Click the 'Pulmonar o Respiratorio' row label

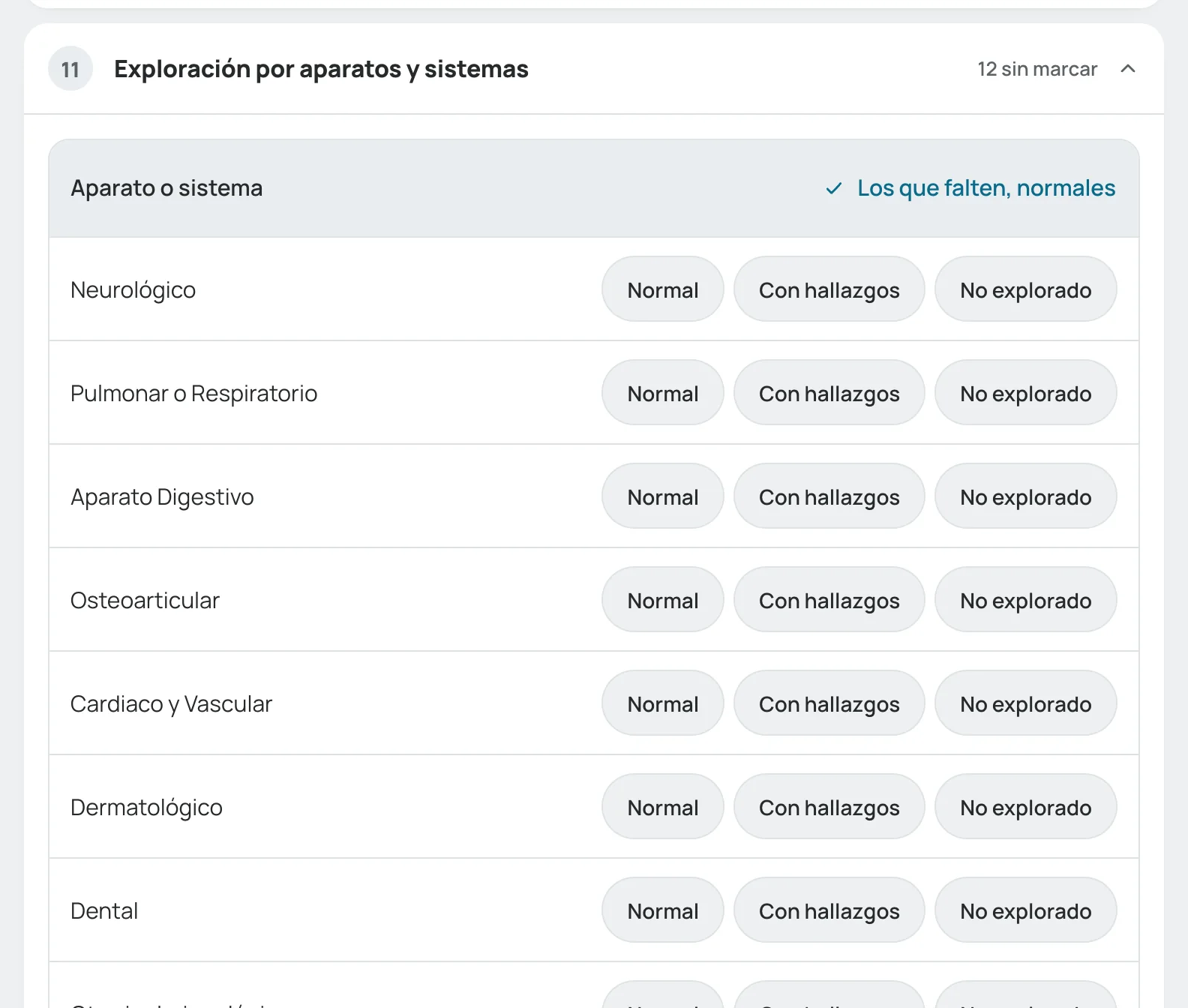193,394
